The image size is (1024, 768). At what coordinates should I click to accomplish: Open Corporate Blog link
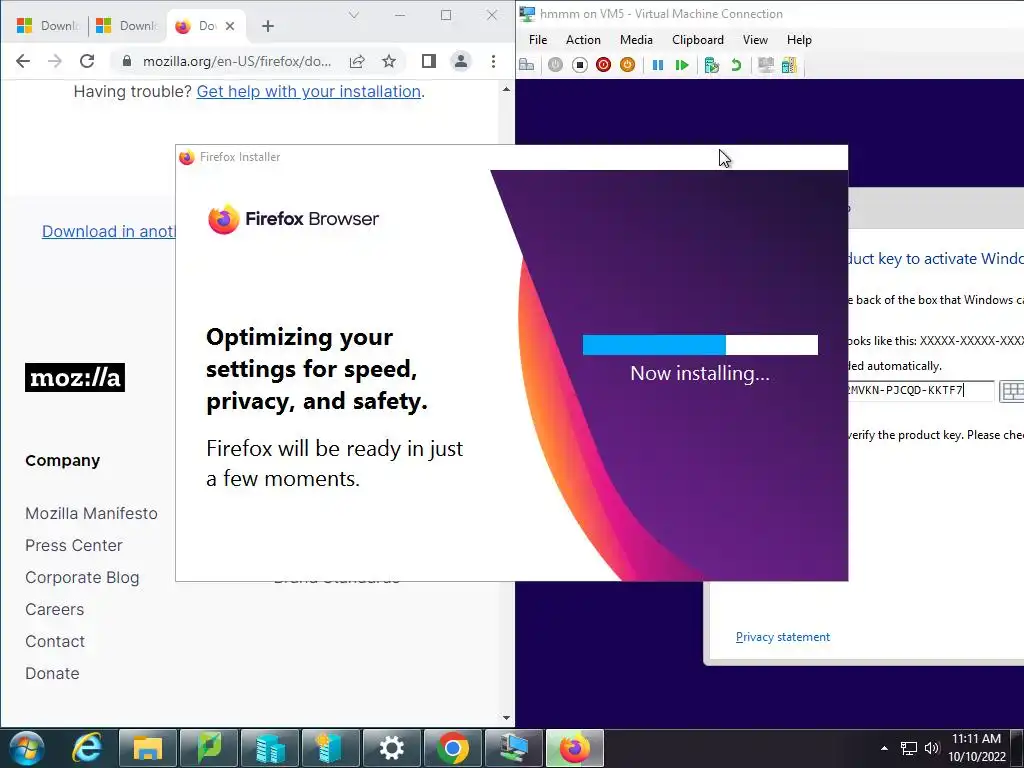[x=82, y=577]
